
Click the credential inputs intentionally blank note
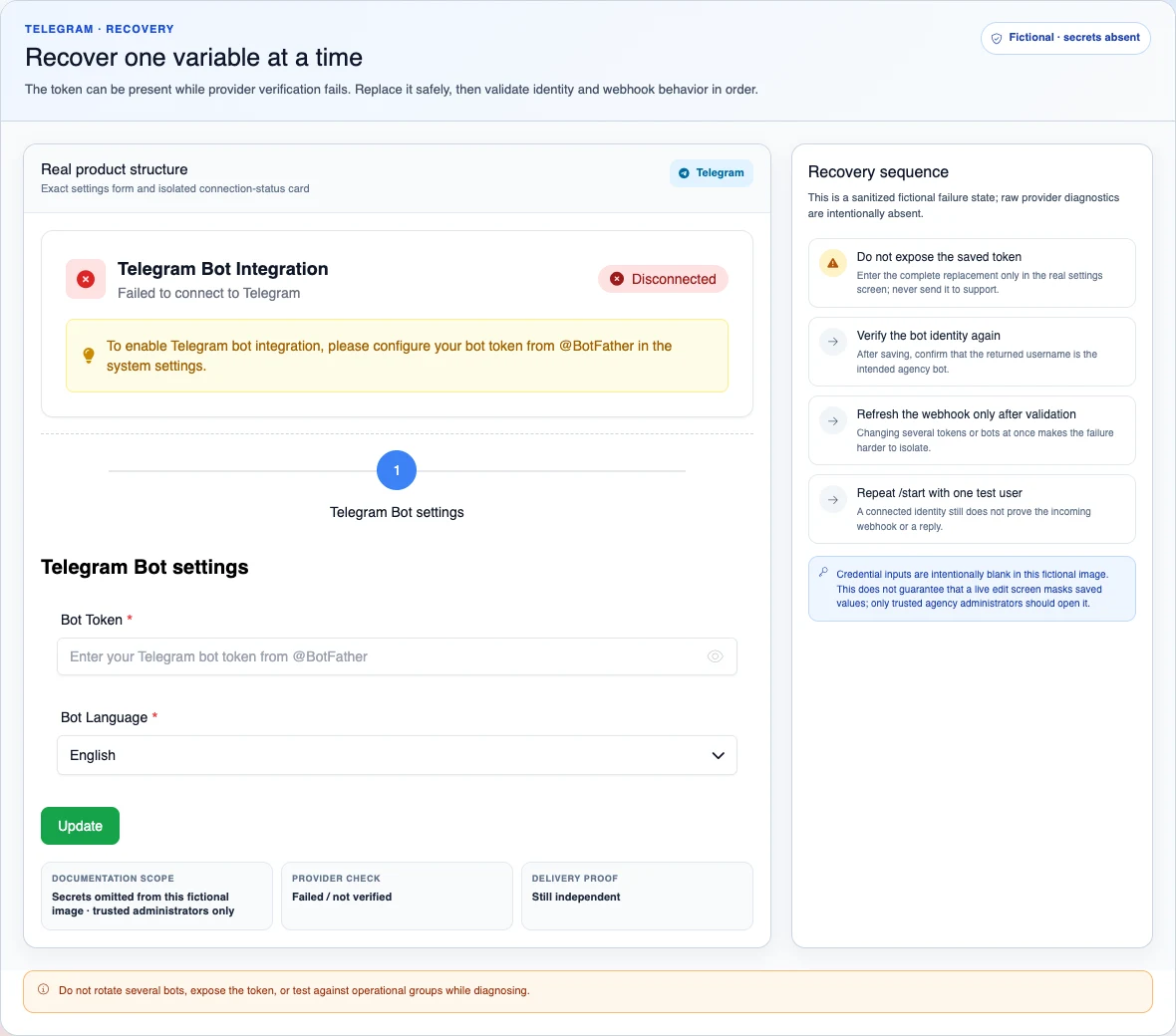point(972,589)
